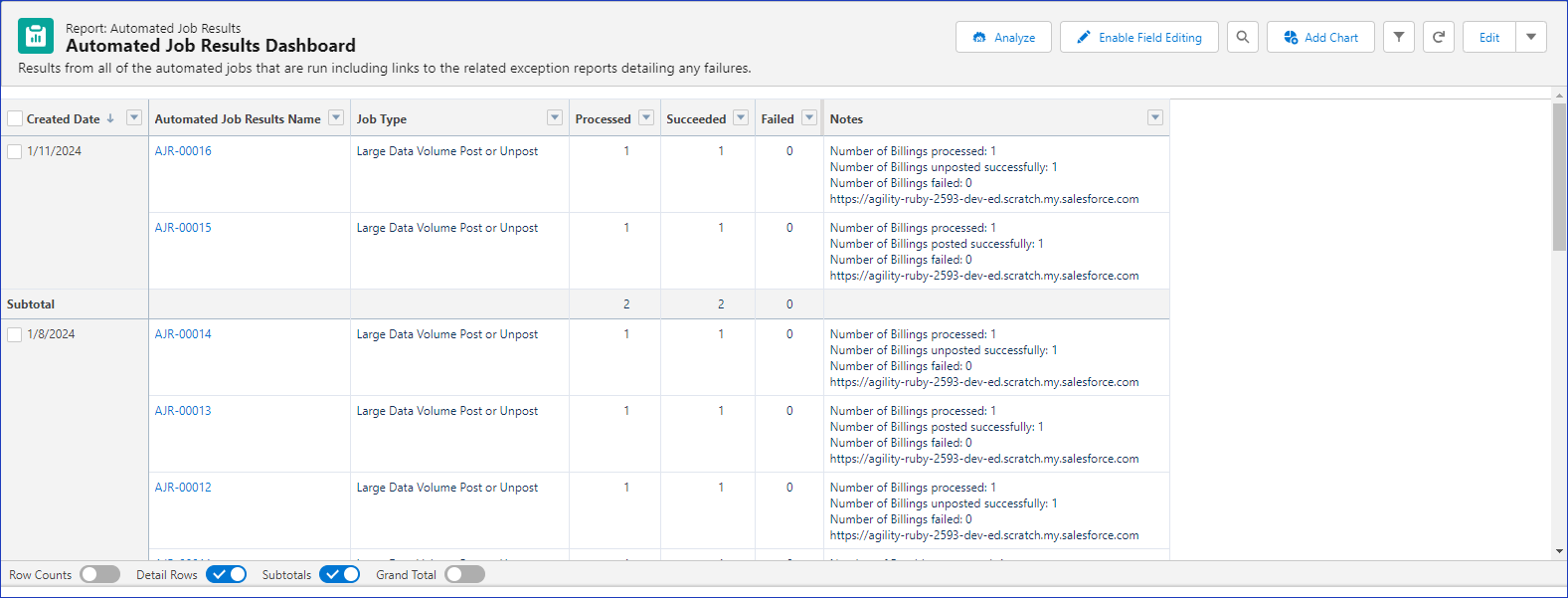Click the Edit button
The width and height of the screenshot is (1568, 598).
click(1488, 37)
